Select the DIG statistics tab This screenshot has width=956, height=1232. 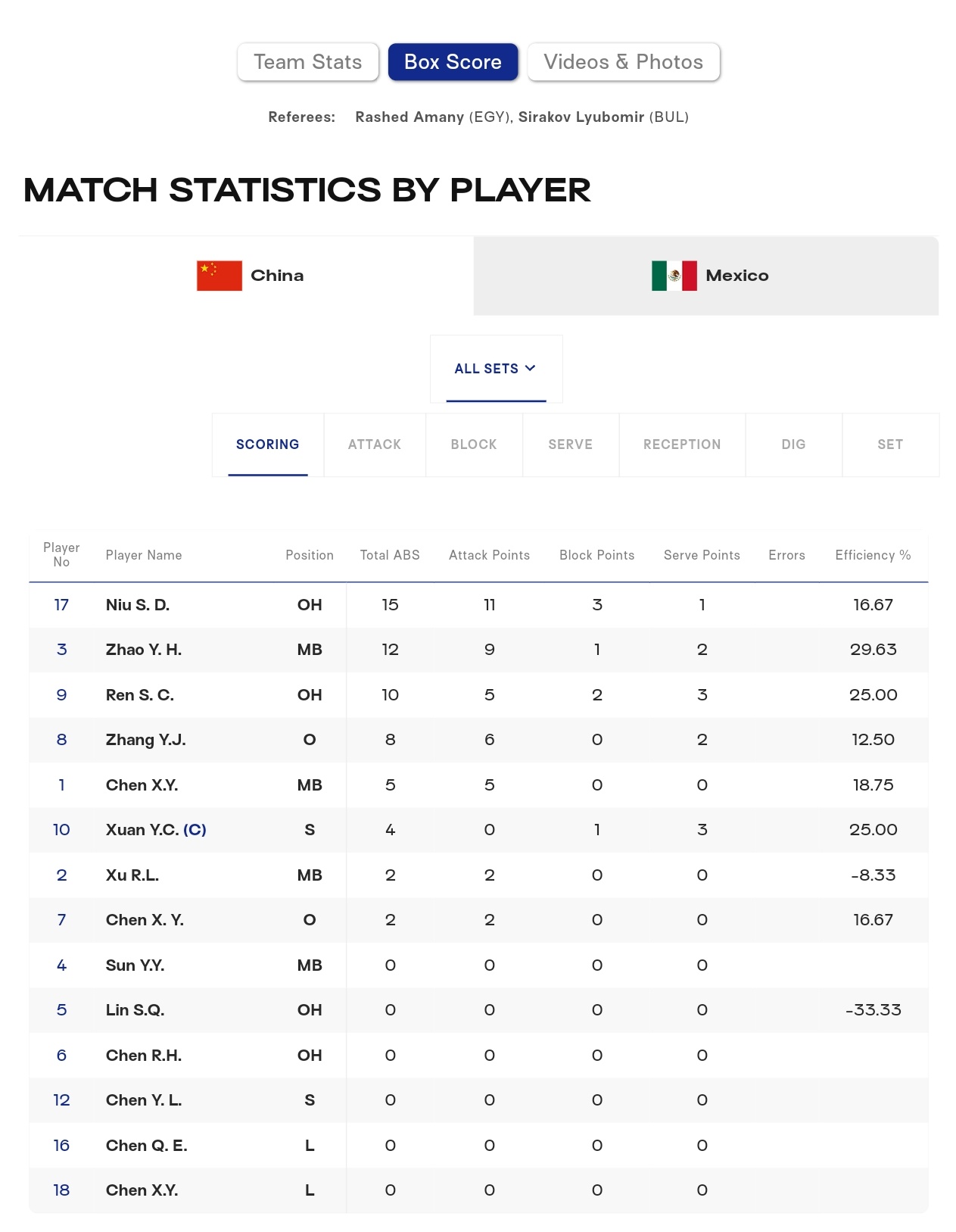pyautogui.click(x=793, y=444)
